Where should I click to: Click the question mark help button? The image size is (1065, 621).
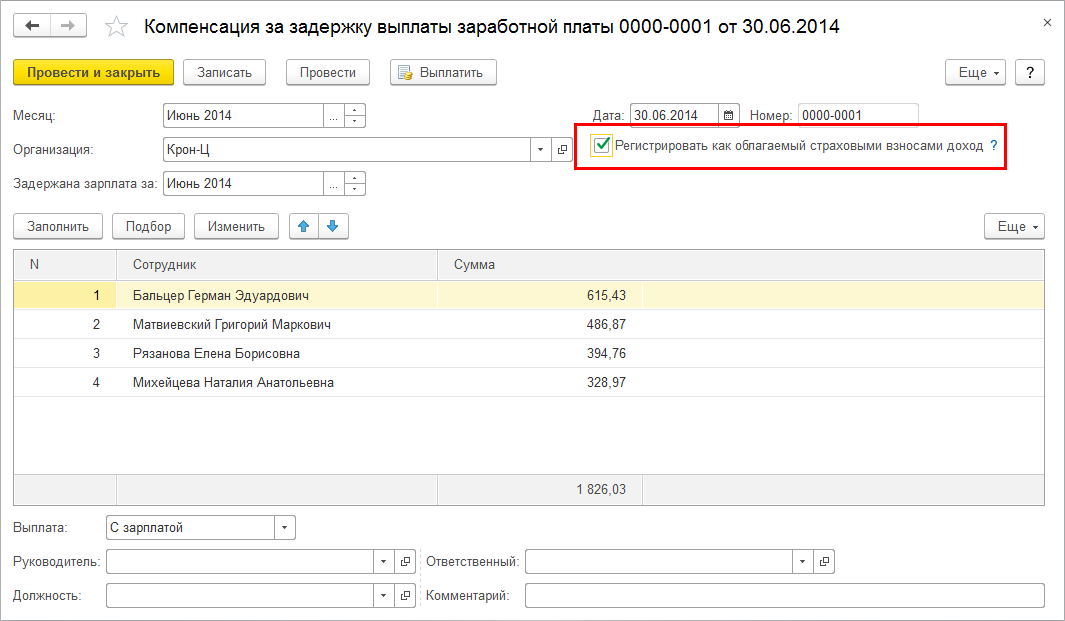coord(1029,72)
